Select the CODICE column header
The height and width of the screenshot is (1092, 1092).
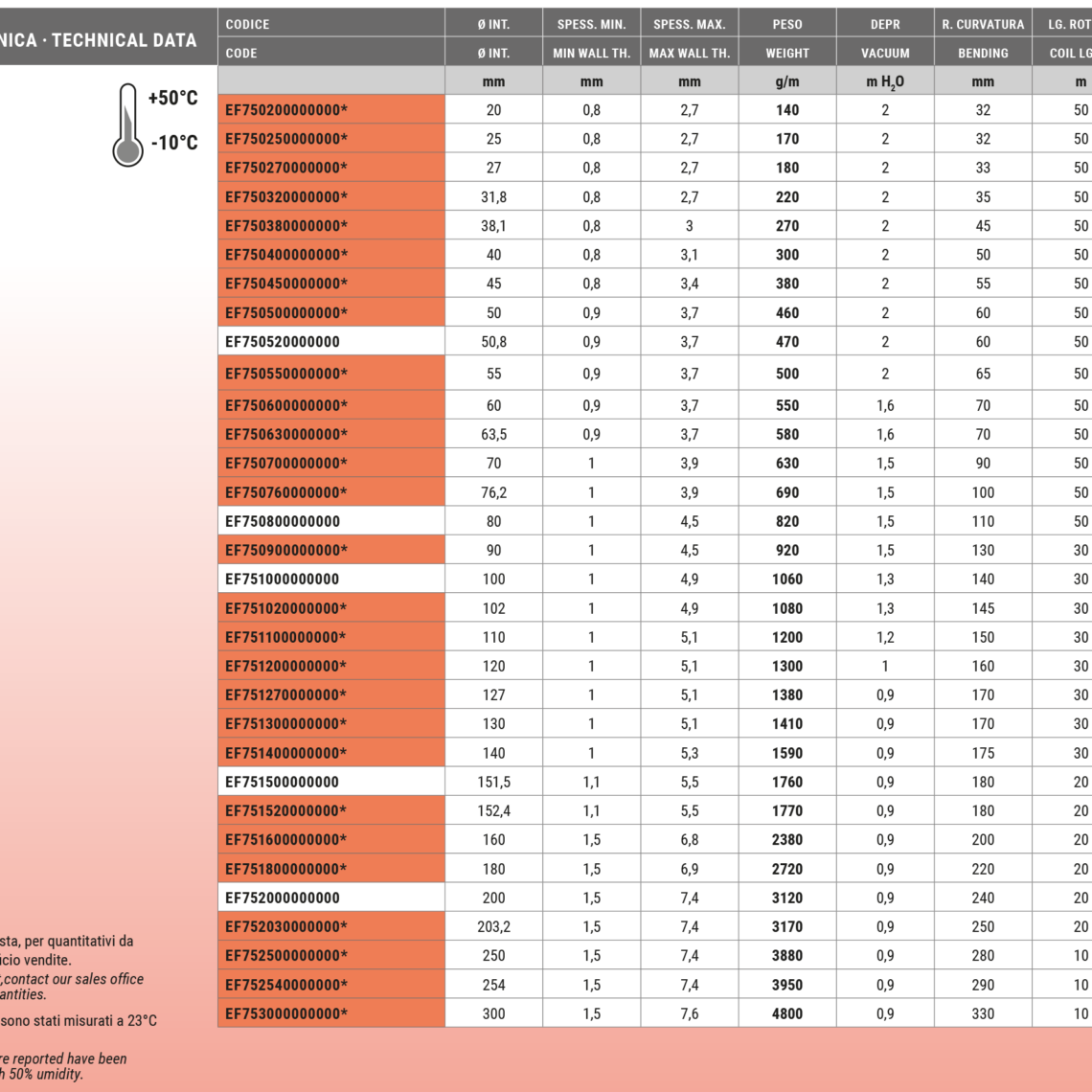(247, 24)
